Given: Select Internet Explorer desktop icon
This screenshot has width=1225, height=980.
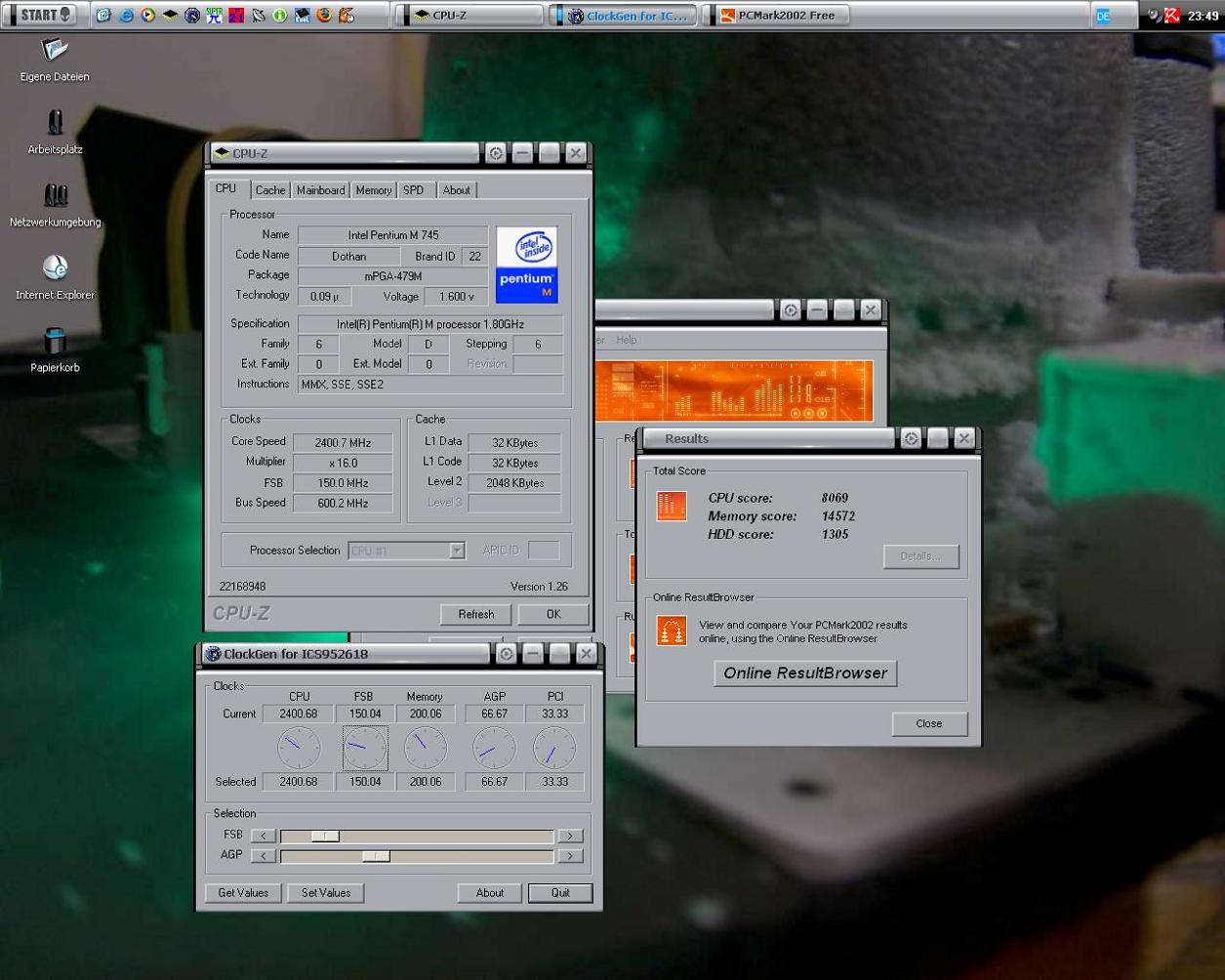Looking at the screenshot, I should point(55,277).
